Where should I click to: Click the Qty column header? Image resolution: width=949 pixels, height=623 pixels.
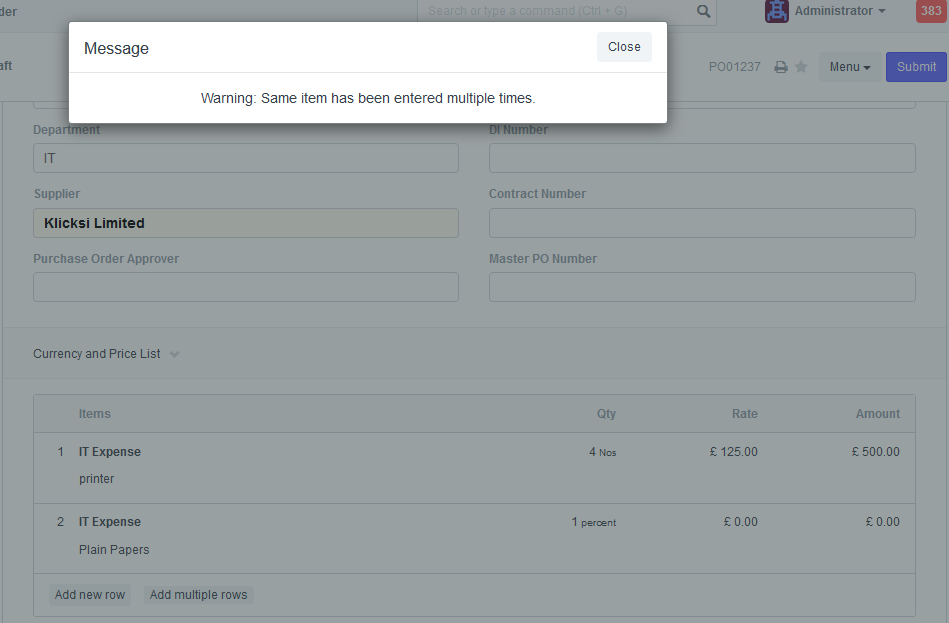coord(606,414)
